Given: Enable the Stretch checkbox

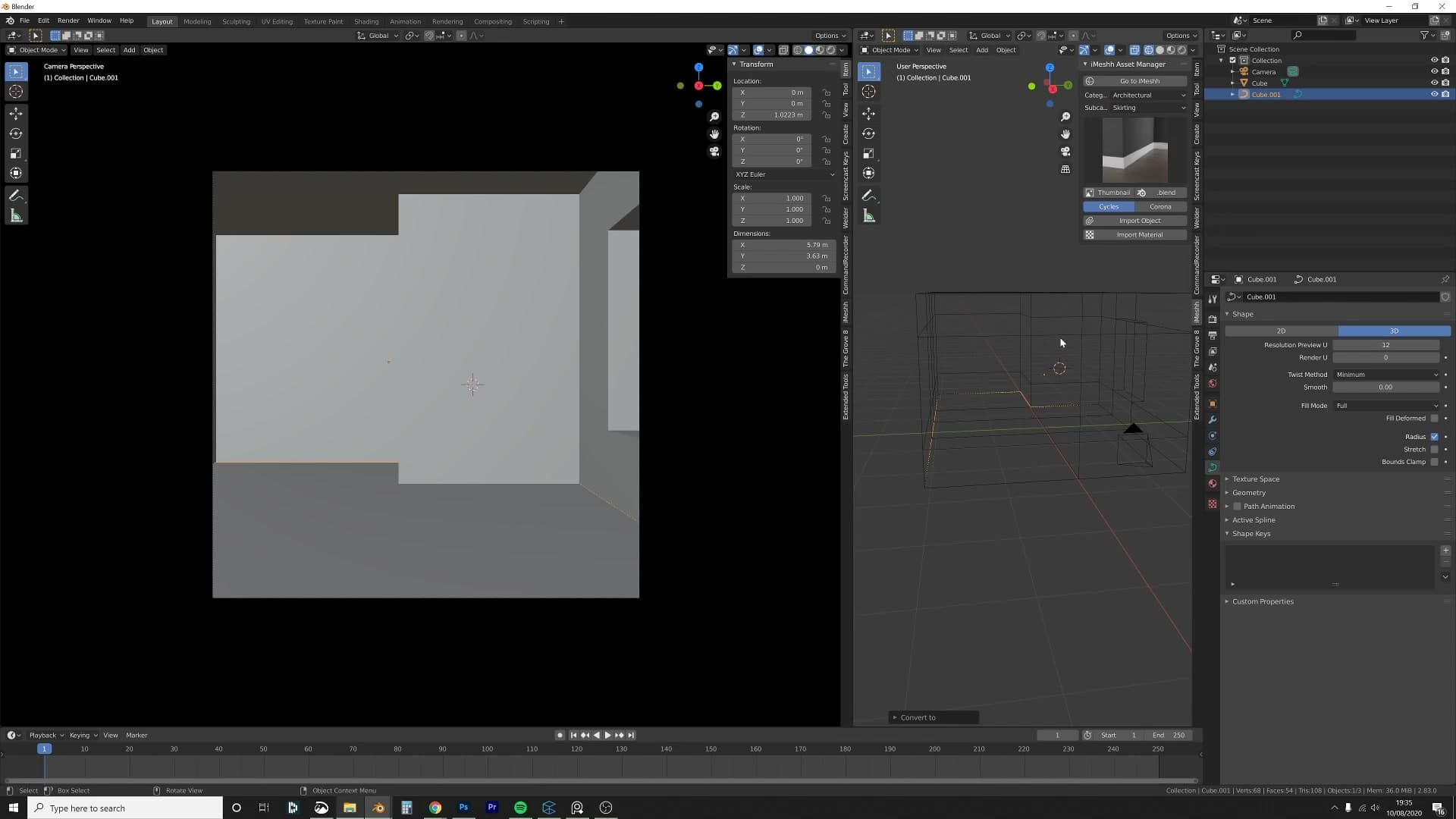Looking at the screenshot, I should point(1434,450).
